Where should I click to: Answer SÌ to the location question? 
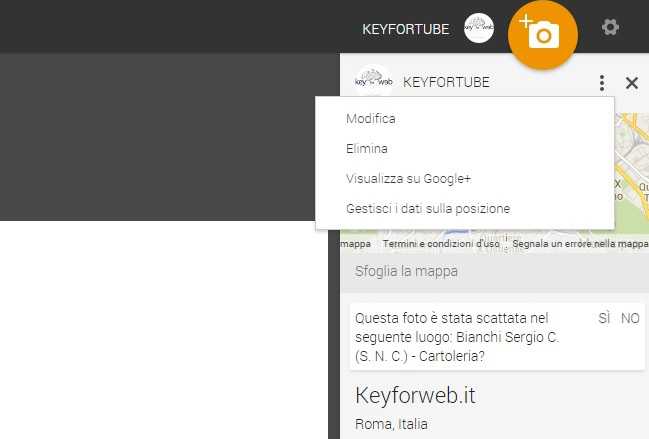(604, 318)
